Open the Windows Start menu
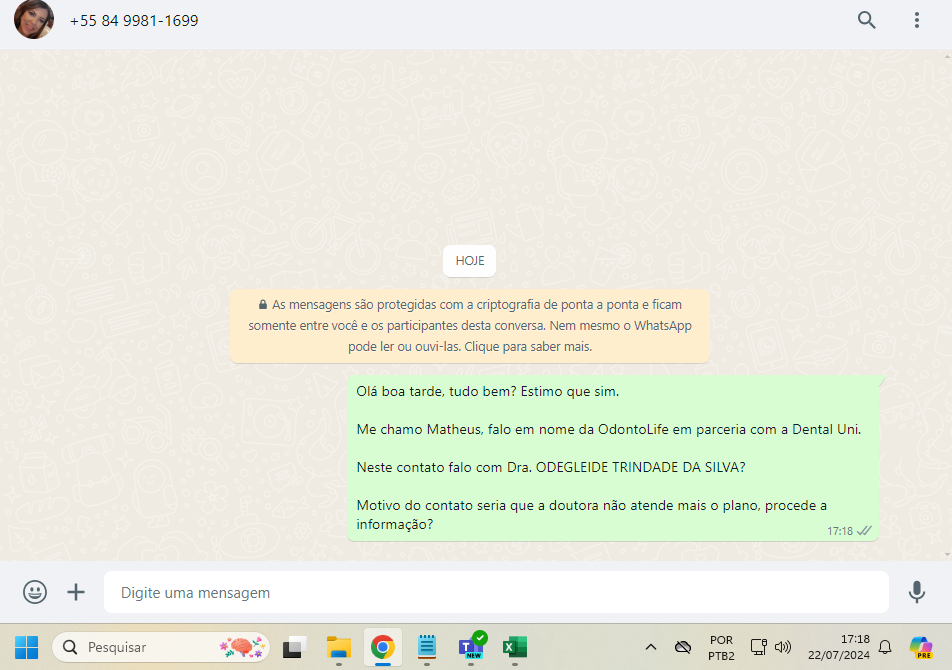Image resolution: width=952 pixels, height=670 pixels. click(27, 648)
